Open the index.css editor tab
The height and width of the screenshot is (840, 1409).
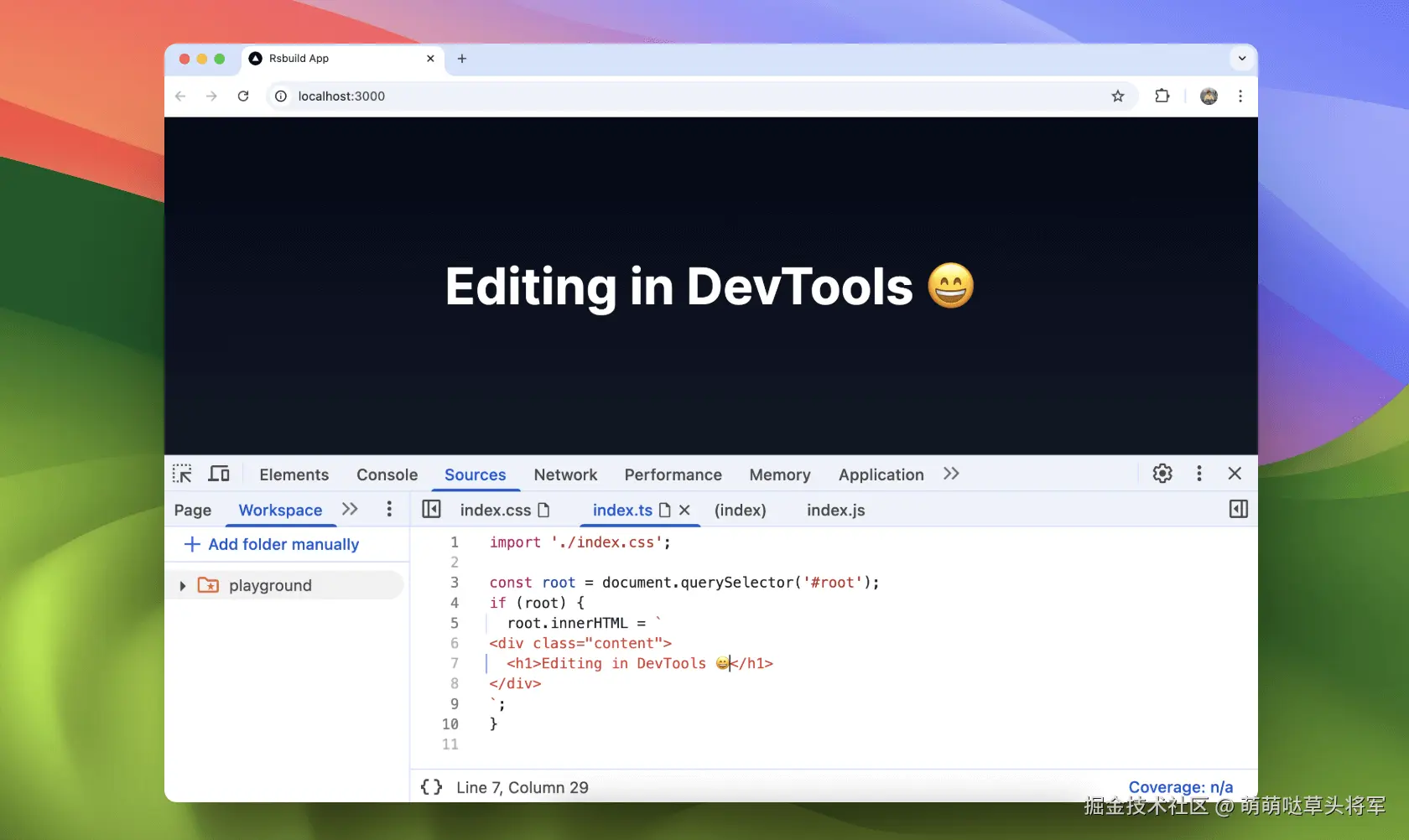[x=497, y=510]
